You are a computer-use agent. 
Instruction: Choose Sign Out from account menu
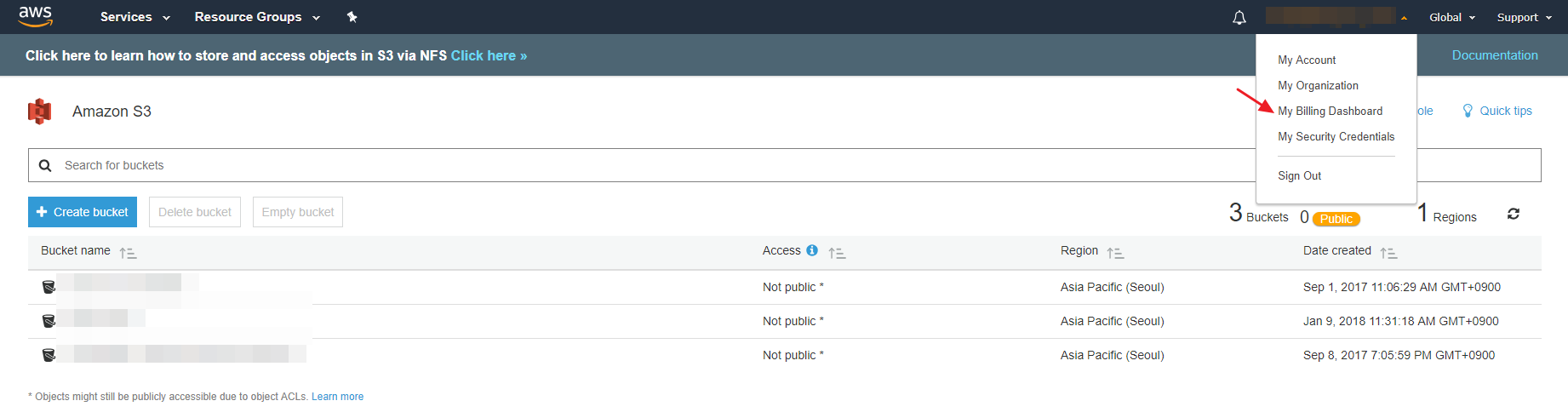click(1299, 175)
